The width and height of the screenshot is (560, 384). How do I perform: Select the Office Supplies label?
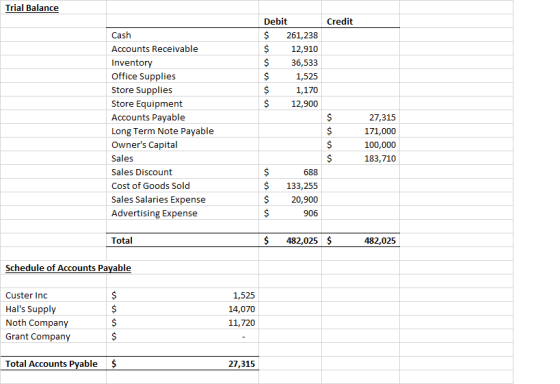(x=143, y=76)
